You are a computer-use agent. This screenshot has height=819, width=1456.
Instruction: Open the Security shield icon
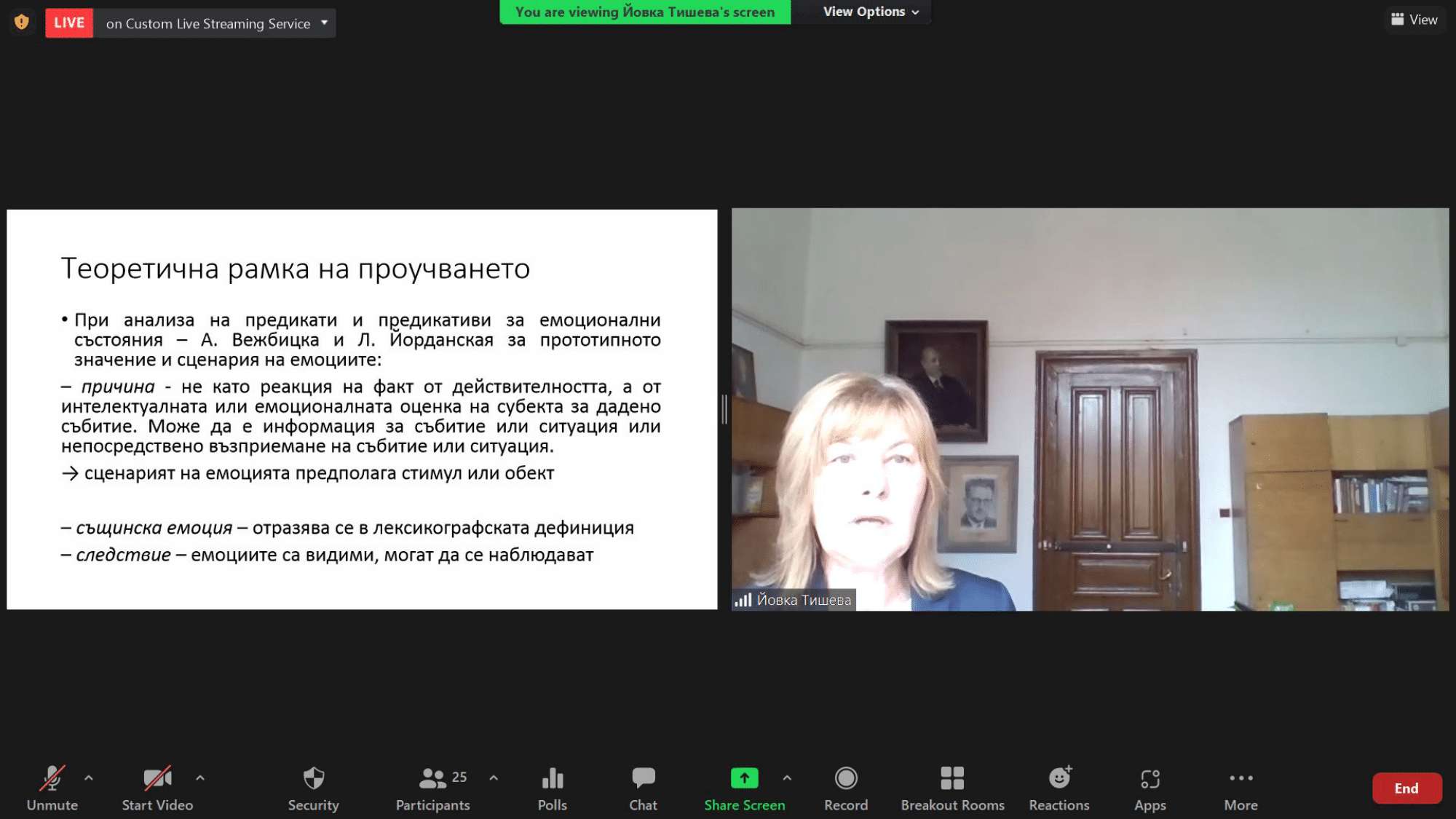[x=313, y=779]
